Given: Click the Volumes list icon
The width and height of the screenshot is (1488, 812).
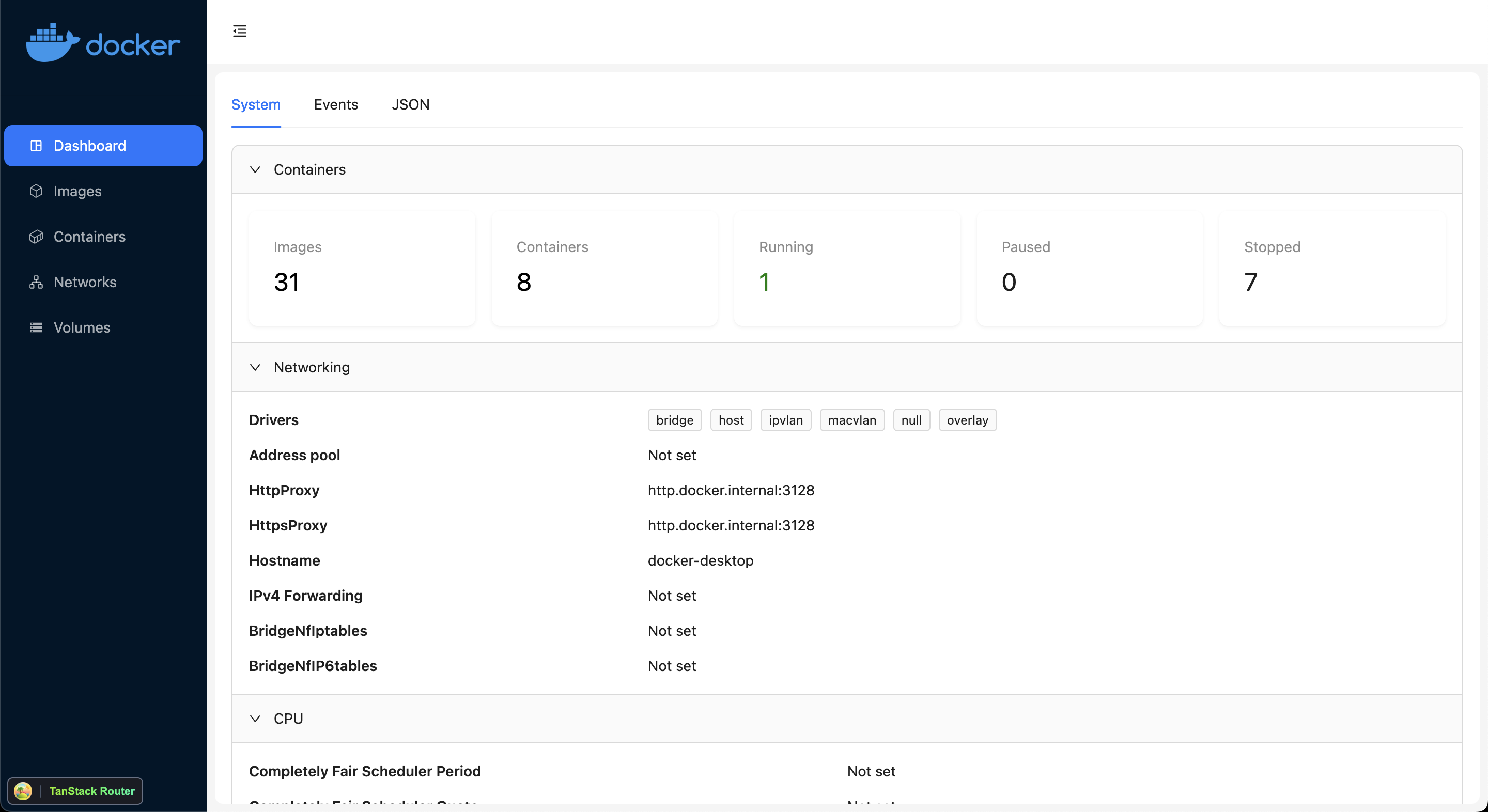Looking at the screenshot, I should (x=36, y=327).
